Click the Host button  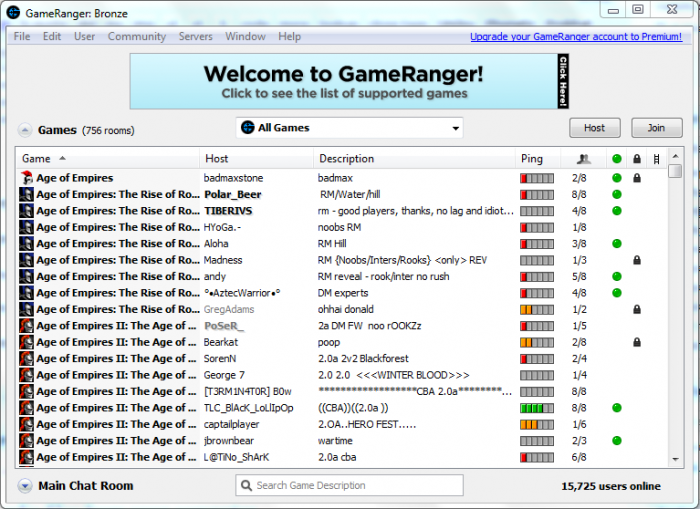point(595,128)
